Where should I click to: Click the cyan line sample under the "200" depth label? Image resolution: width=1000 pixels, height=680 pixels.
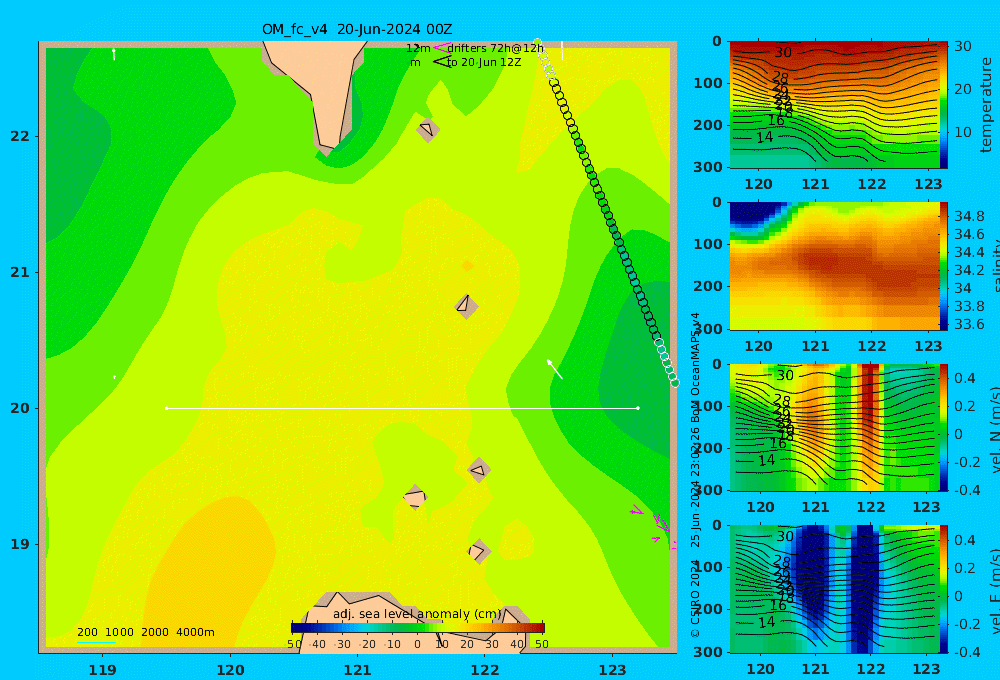tap(96, 642)
